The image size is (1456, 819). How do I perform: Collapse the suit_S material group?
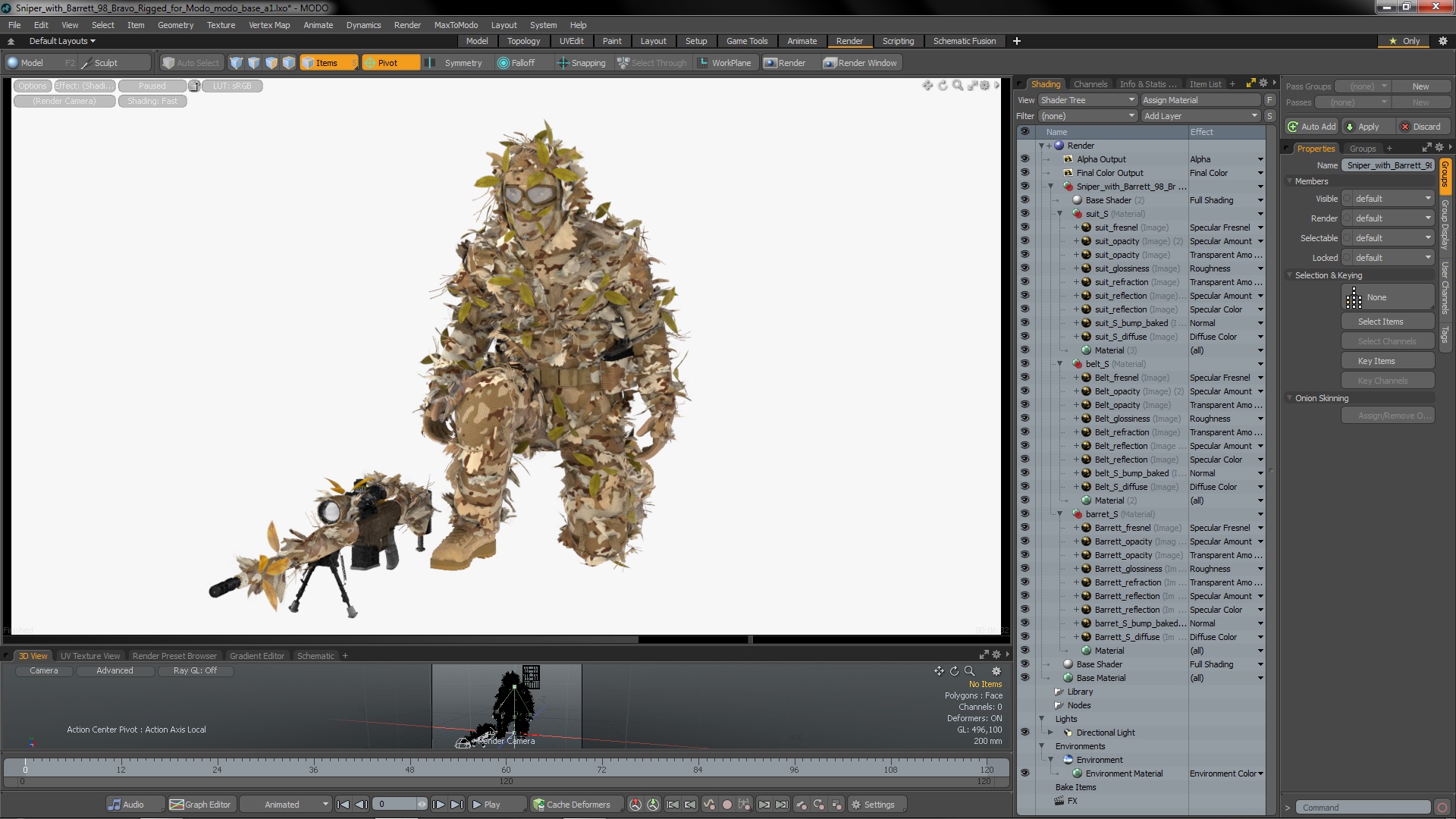tap(1060, 214)
